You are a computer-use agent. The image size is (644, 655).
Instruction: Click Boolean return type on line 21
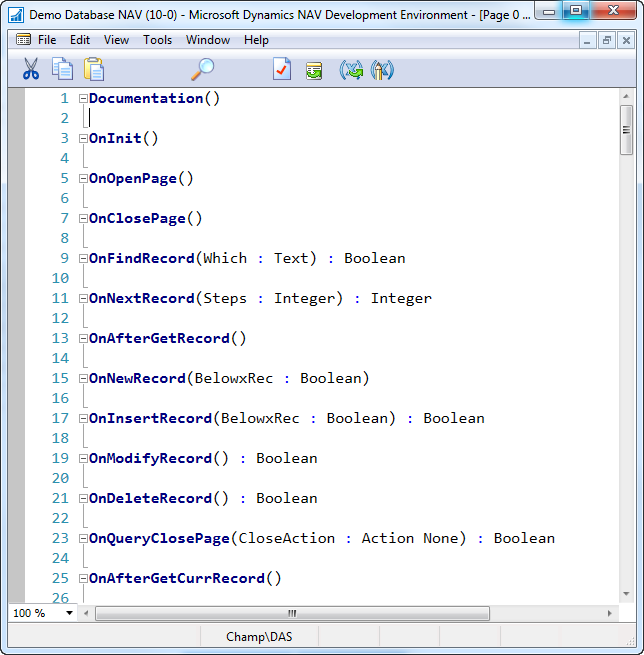click(x=287, y=498)
